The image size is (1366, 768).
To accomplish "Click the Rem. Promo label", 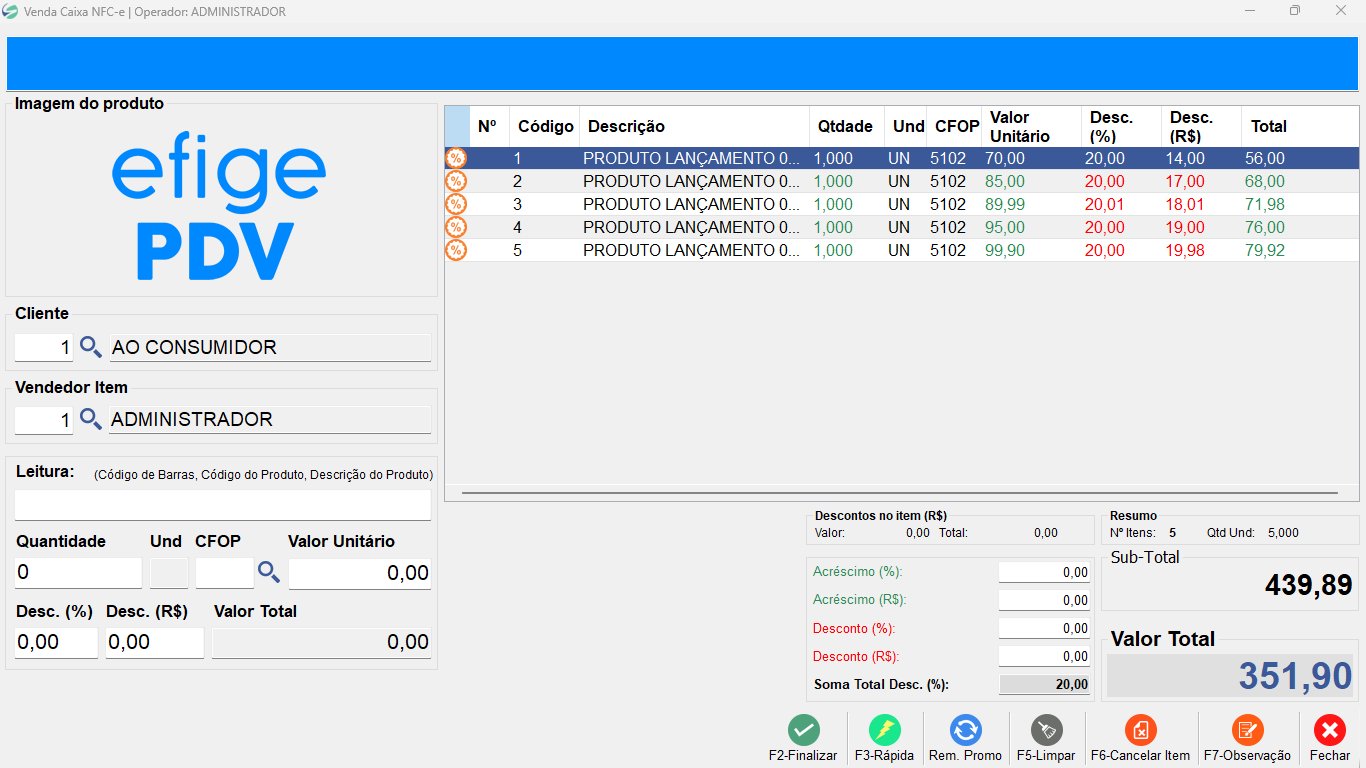I will click(x=965, y=756).
